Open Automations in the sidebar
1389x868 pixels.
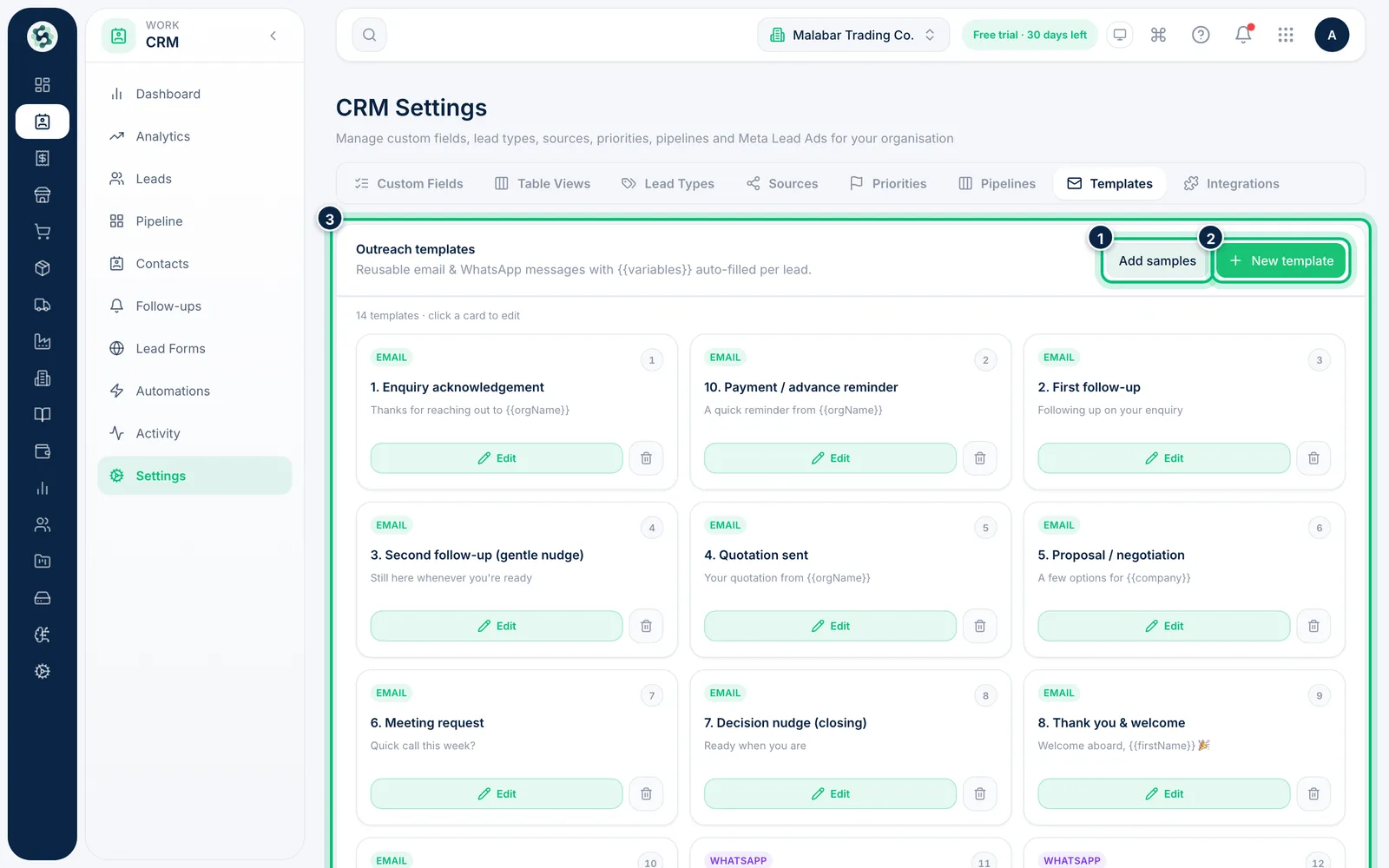click(x=194, y=391)
